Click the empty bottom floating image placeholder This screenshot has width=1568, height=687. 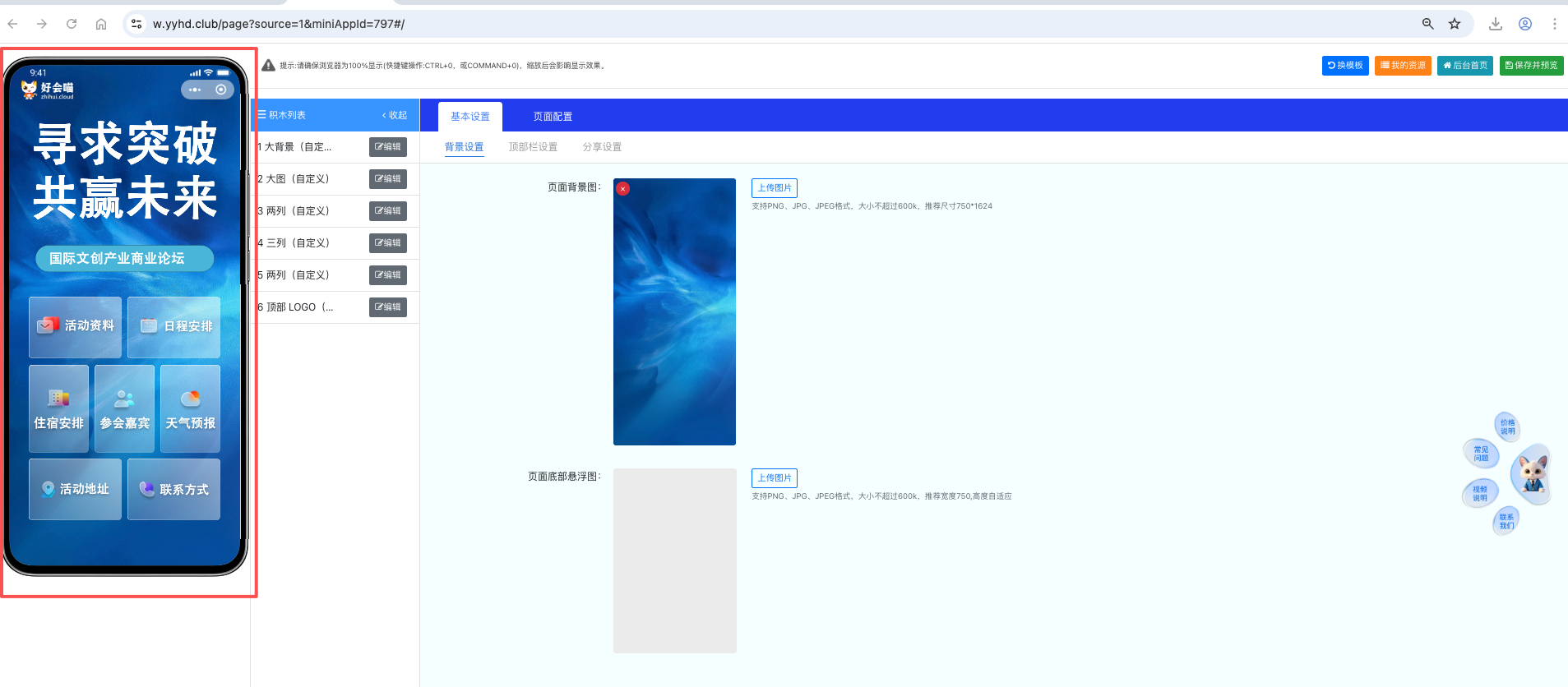pyautogui.click(x=674, y=560)
